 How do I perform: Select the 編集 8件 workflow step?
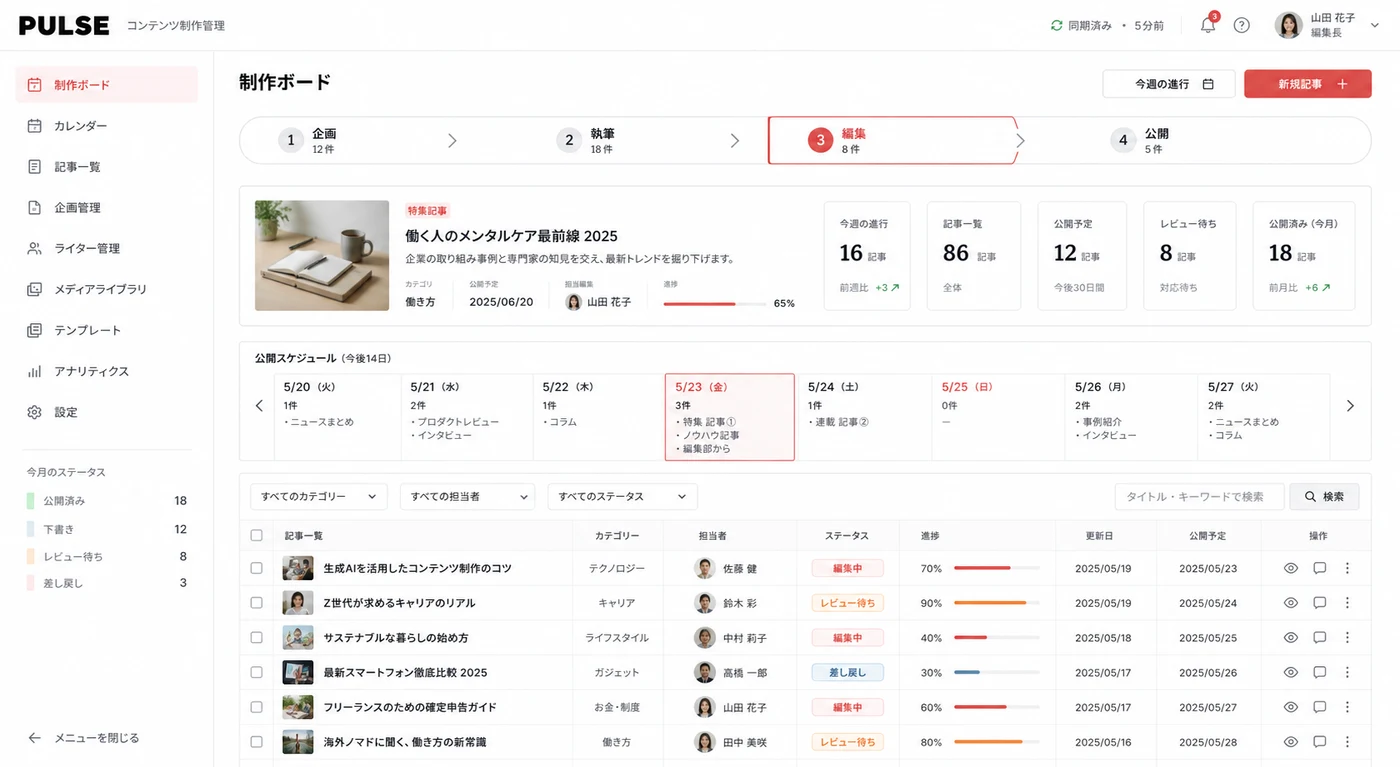[x=892, y=140]
